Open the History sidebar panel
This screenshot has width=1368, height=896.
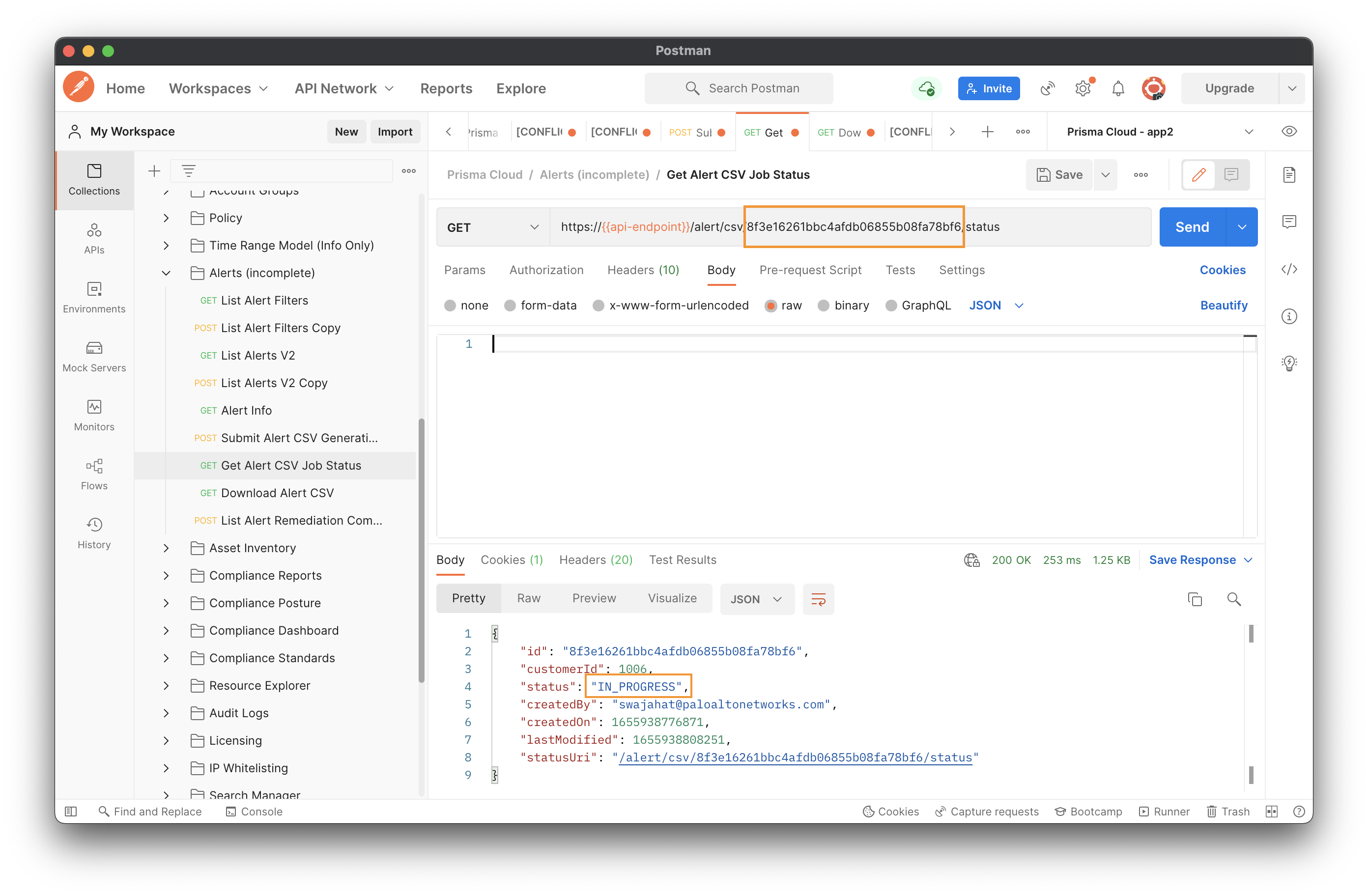click(94, 533)
